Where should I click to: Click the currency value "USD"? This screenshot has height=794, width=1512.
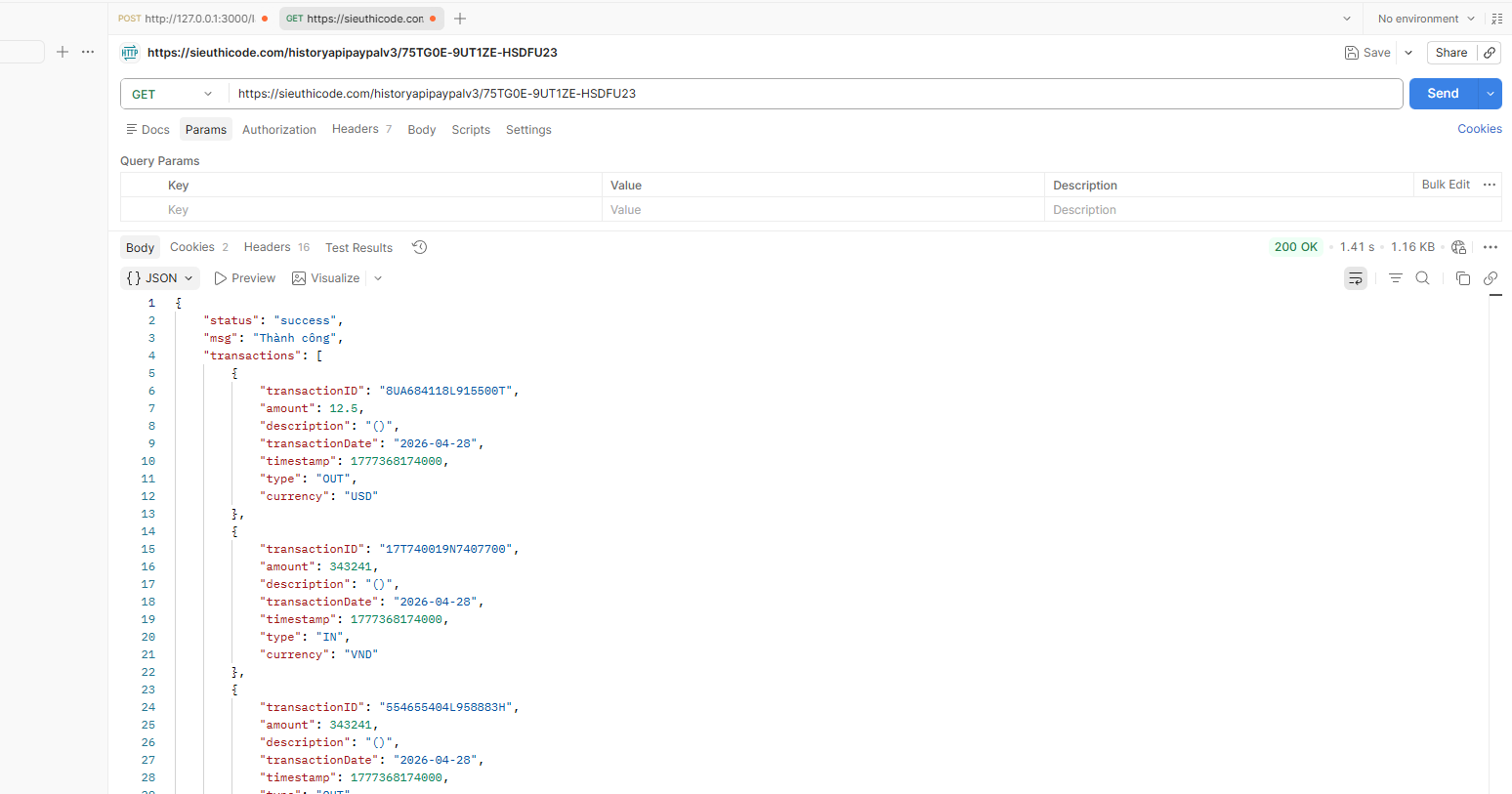click(x=361, y=496)
